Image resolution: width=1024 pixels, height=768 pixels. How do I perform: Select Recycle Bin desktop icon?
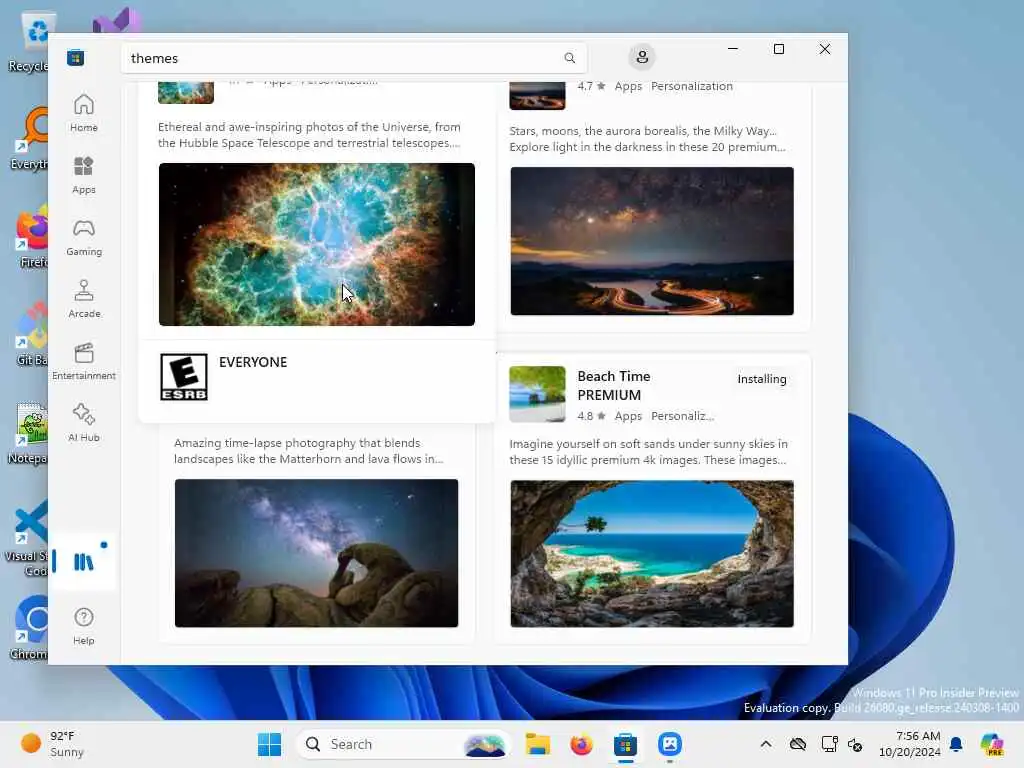coord(29,42)
